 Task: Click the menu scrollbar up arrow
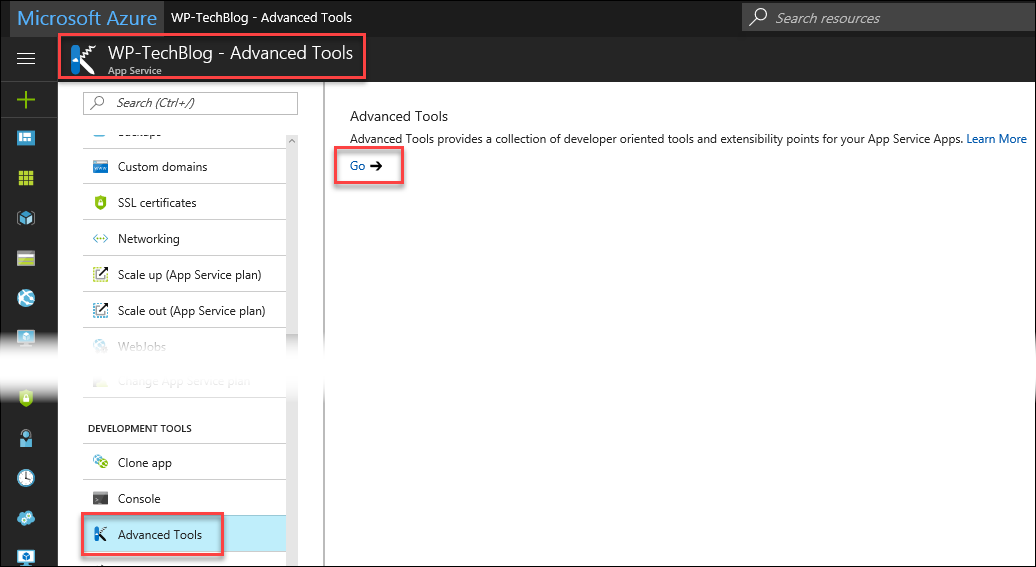pos(292,140)
